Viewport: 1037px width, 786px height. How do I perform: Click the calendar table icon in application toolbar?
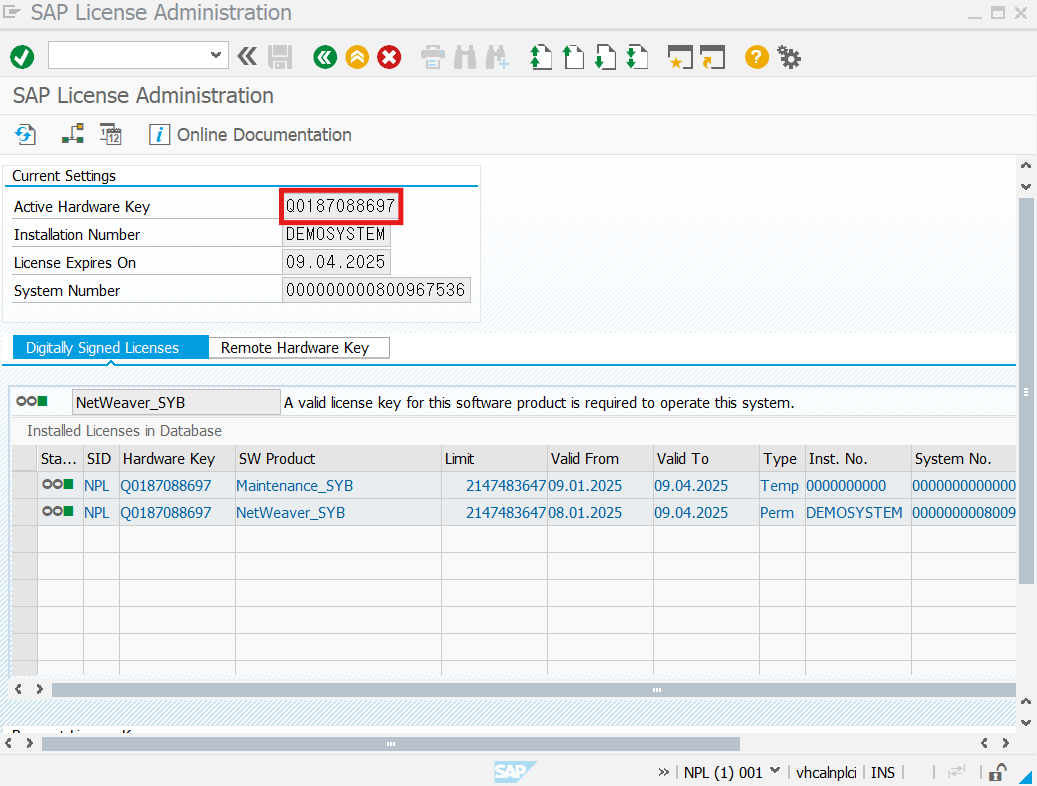click(110, 134)
